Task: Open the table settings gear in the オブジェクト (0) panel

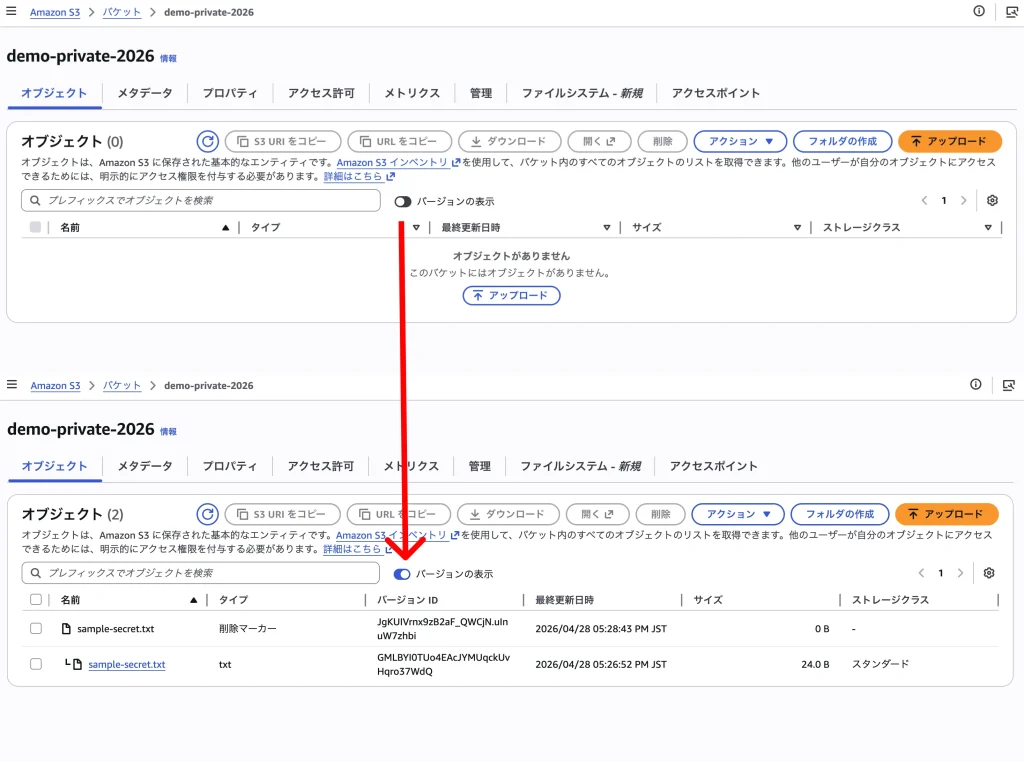Action: pos(992,200)
